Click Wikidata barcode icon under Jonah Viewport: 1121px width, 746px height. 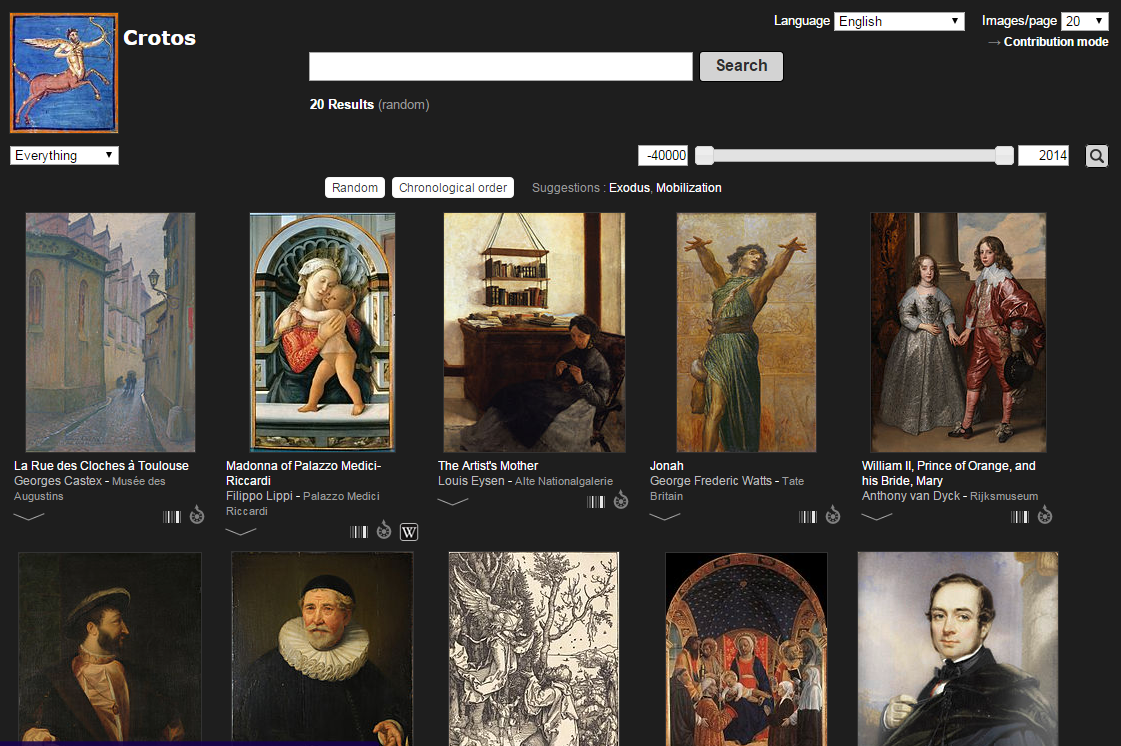(x=808, y=517)
